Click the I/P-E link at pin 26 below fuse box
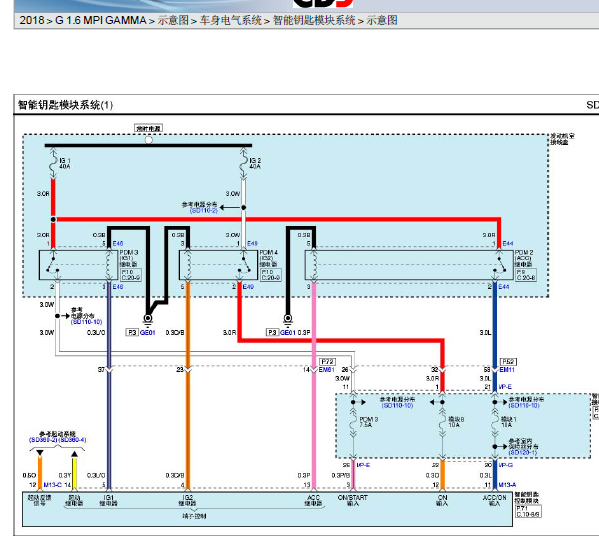The image size is (599, 554). 363,465
